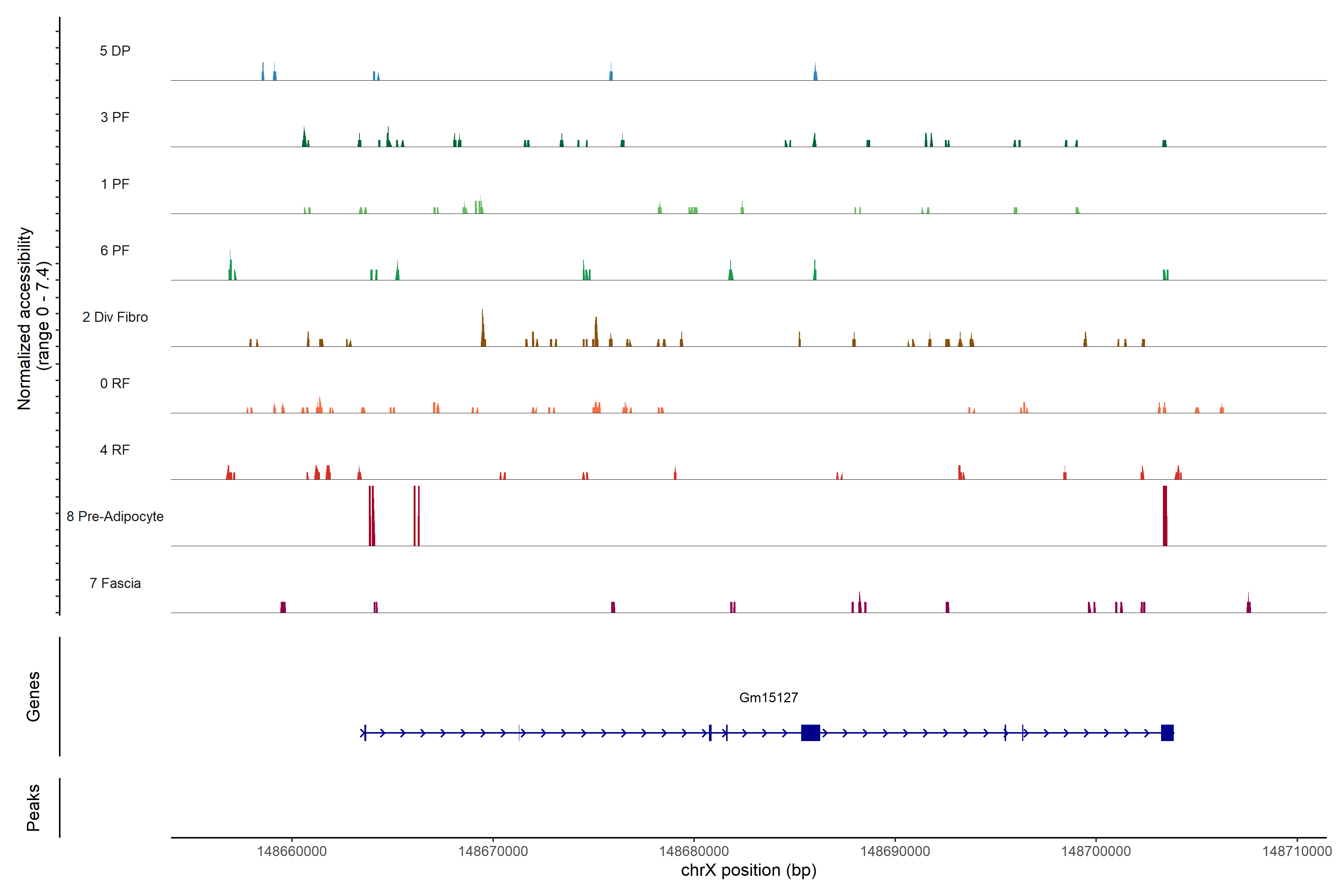Click the Peaks panel label
The image size is (1344, 896).
(33, 807)
